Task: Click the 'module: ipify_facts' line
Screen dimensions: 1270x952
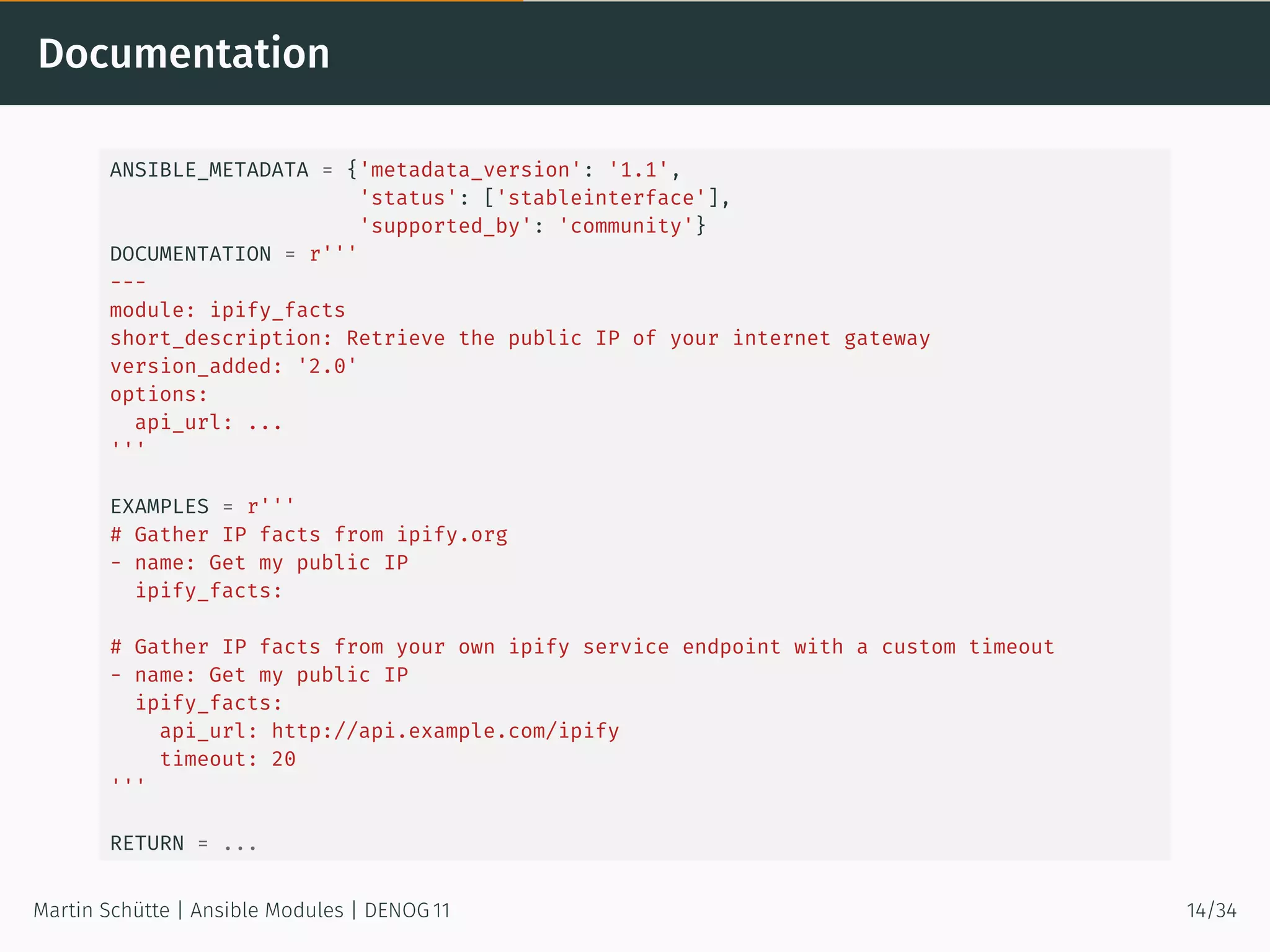Action: coord(228,310)
